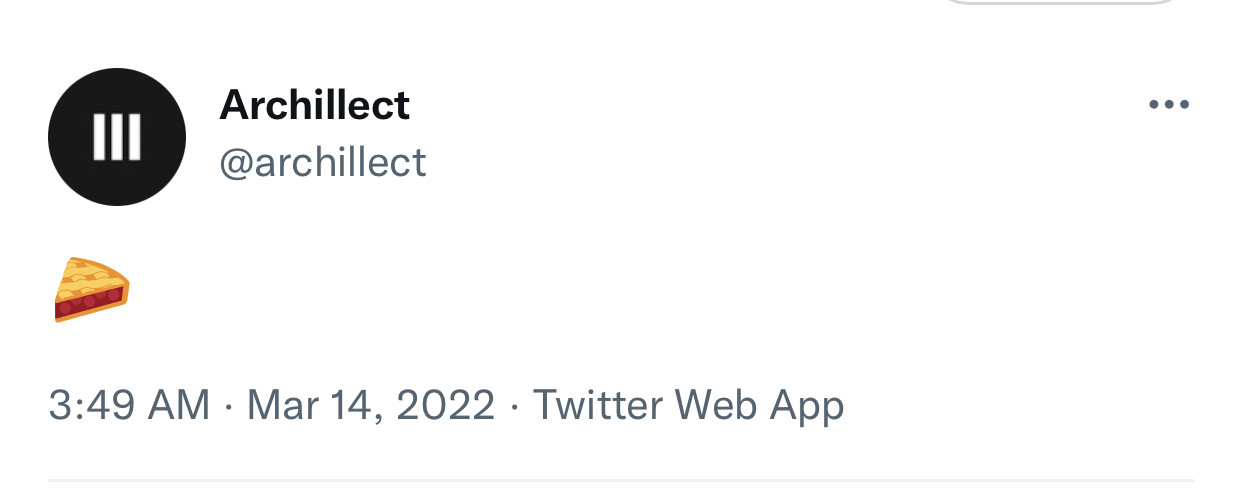Click the dot separator after 3:49 AM
This screenshot has height=504, width=1242.
(228, 406)
